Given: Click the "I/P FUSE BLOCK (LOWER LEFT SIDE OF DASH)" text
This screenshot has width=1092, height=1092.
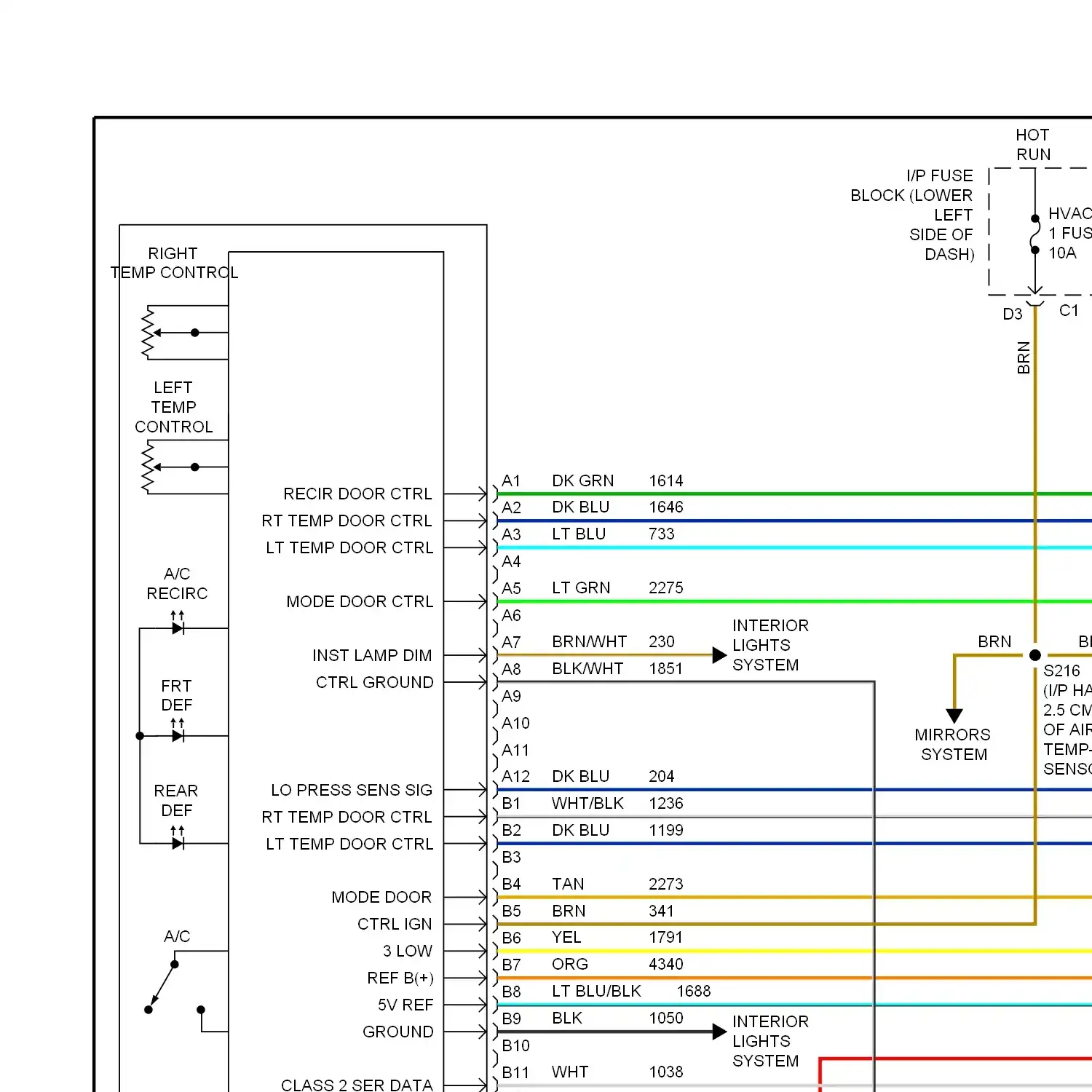Looking at the screenshot, I should click(x=912, y=215).
